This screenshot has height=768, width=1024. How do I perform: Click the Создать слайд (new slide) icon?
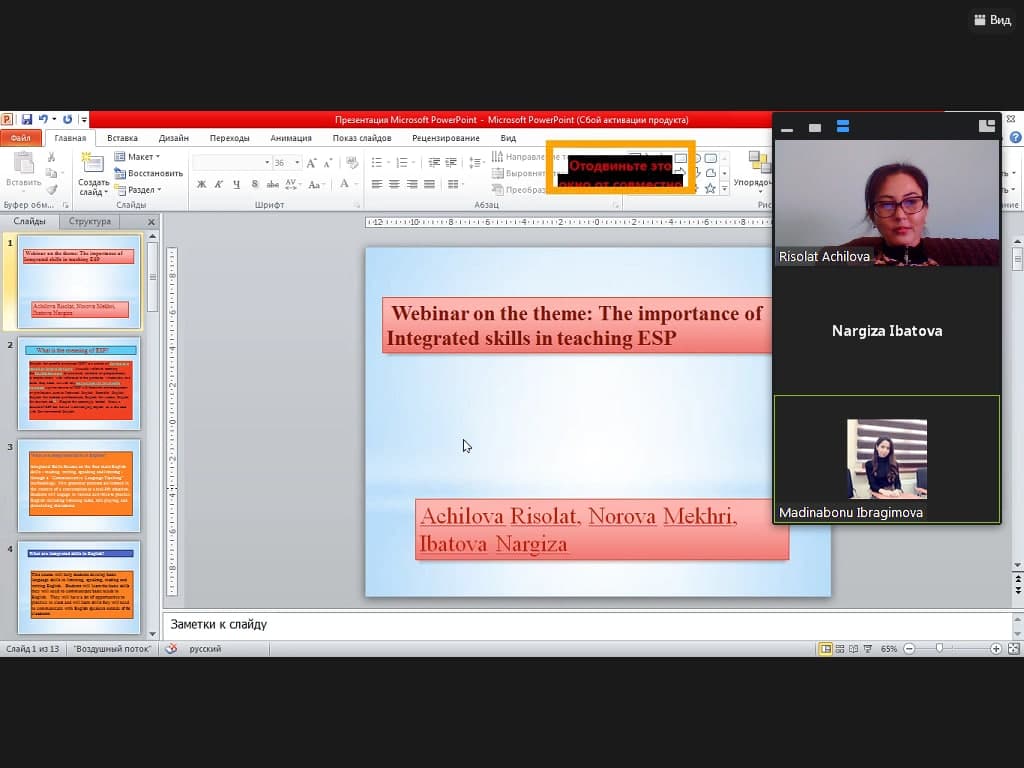[x=93, y=163]
